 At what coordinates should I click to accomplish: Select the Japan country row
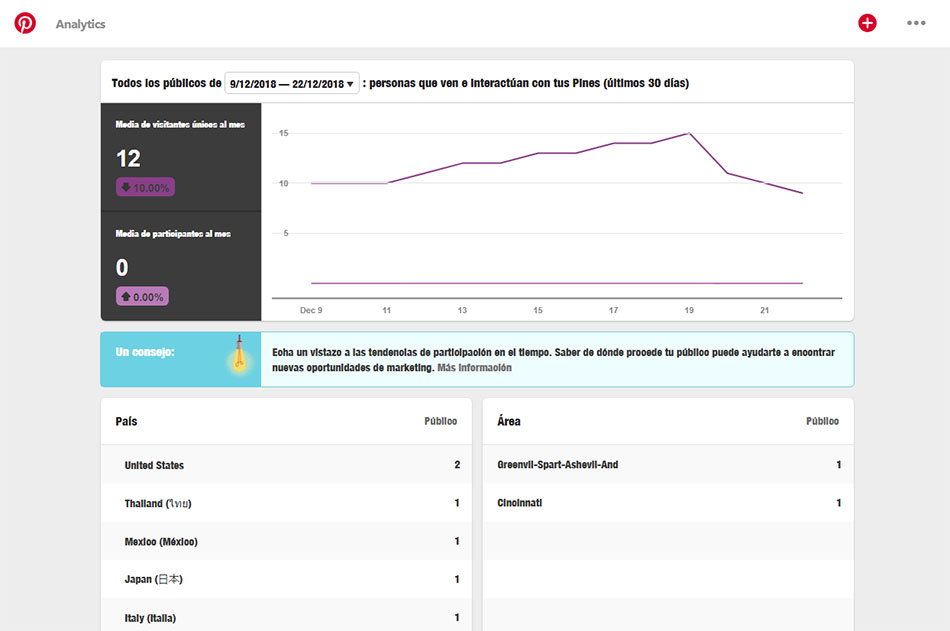coord(286,579)
